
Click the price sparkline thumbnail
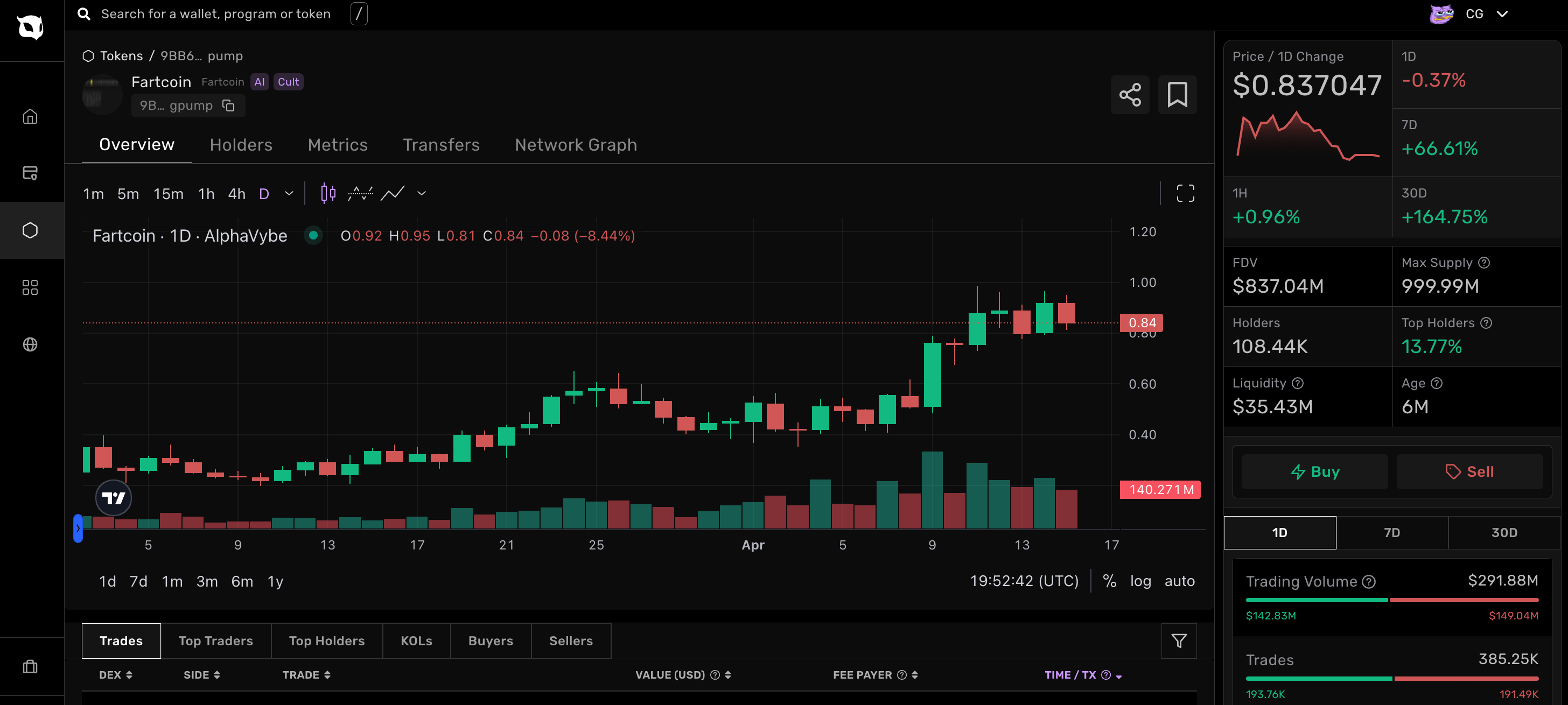click(x=1307, y=136)
